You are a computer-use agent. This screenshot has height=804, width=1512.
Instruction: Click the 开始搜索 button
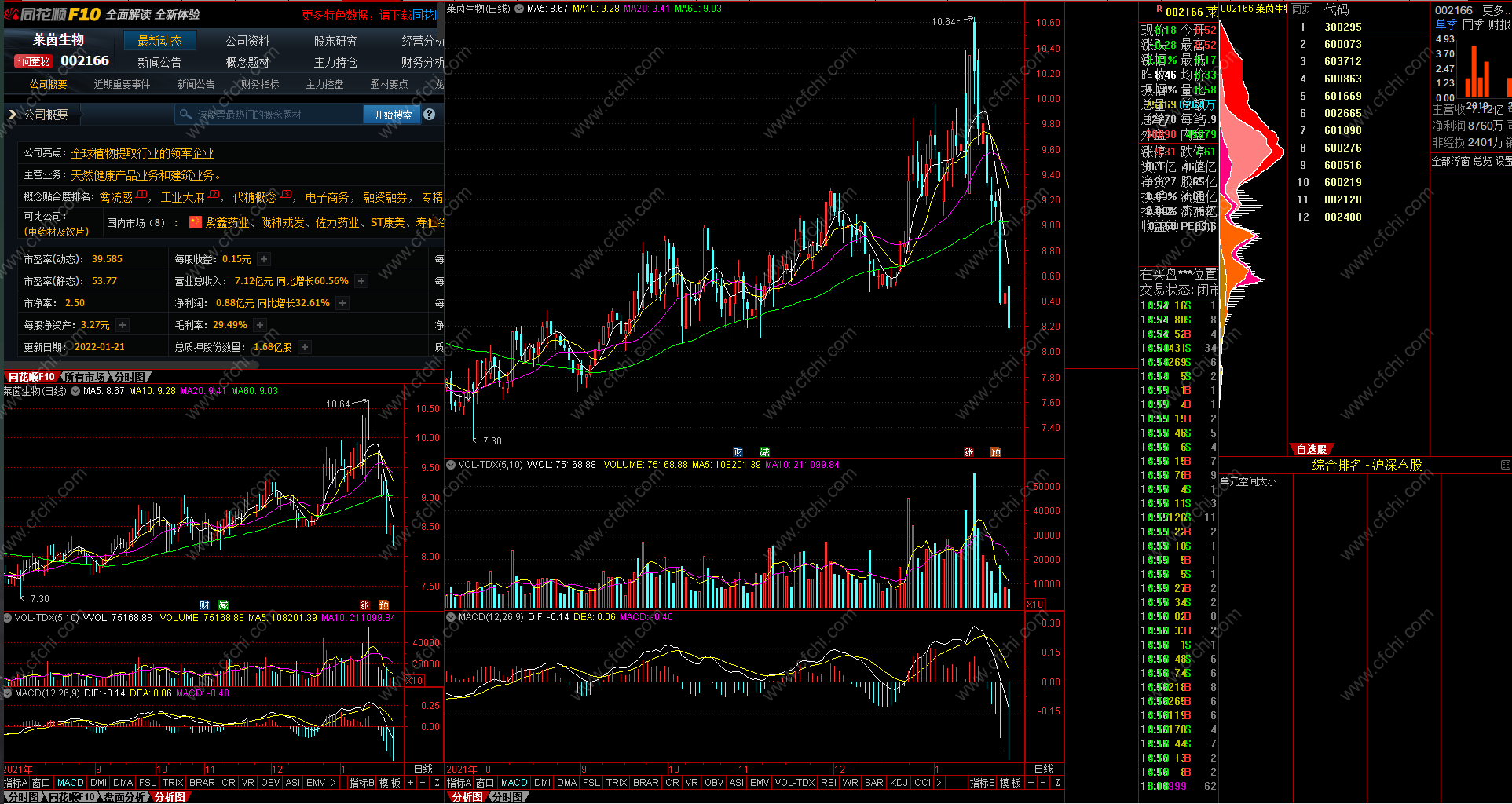point(393,115)
